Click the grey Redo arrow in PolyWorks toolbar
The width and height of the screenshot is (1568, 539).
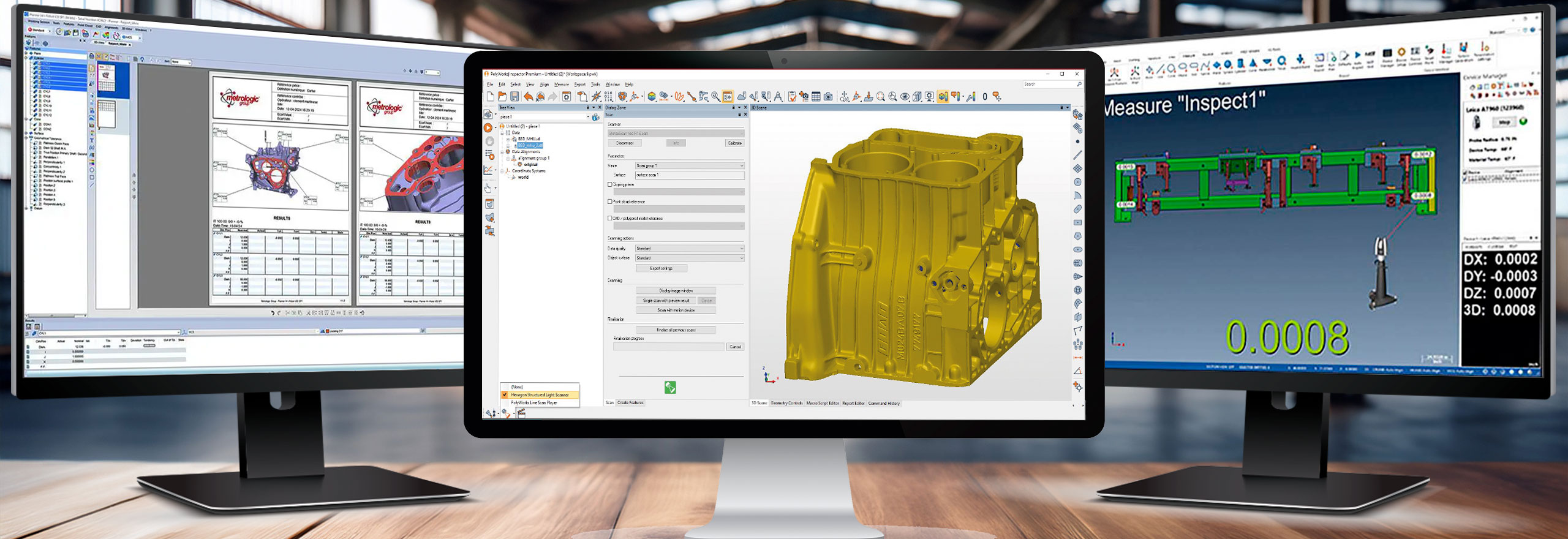[552, 96]
